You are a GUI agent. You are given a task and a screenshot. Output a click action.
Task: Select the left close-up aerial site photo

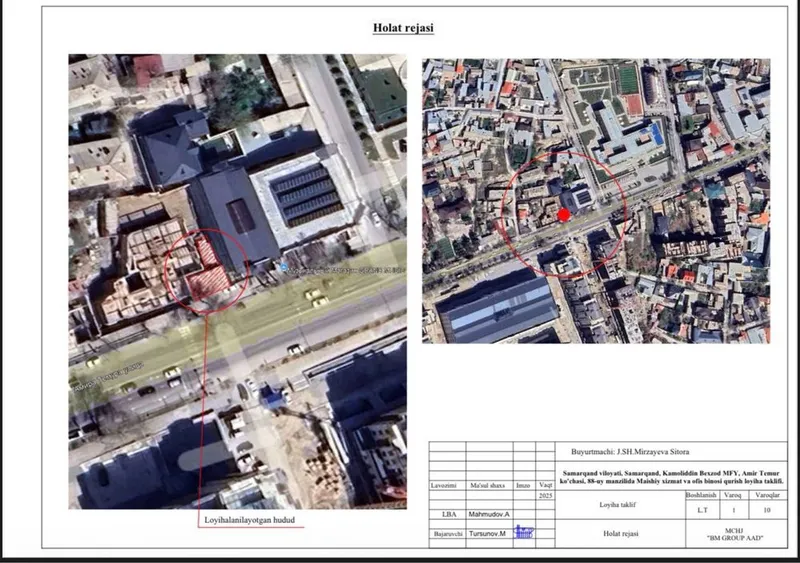(x=238, y=281)
